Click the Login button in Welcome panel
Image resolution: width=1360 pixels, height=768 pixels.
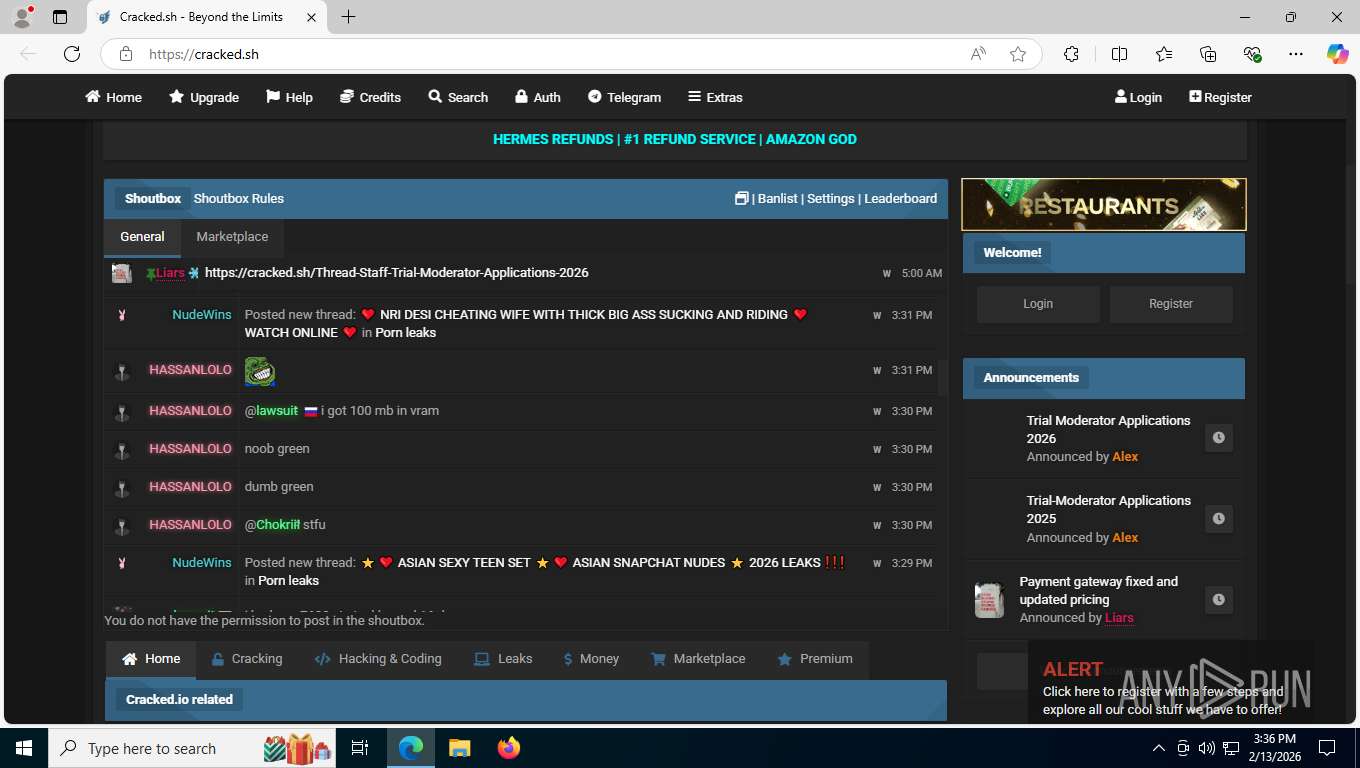pyautogui.click(x=1038, y=303)
